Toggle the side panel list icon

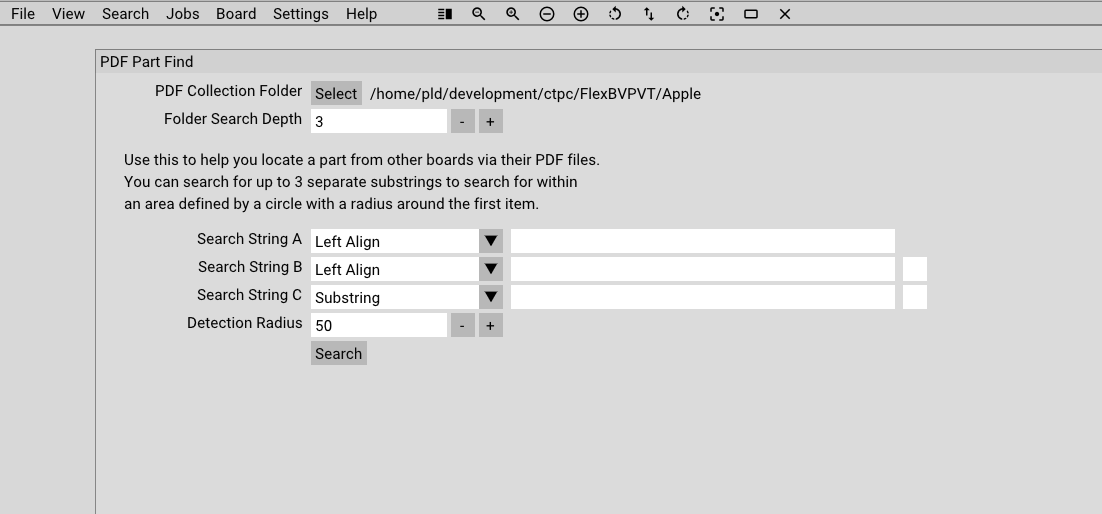click(x=444, y=14)
